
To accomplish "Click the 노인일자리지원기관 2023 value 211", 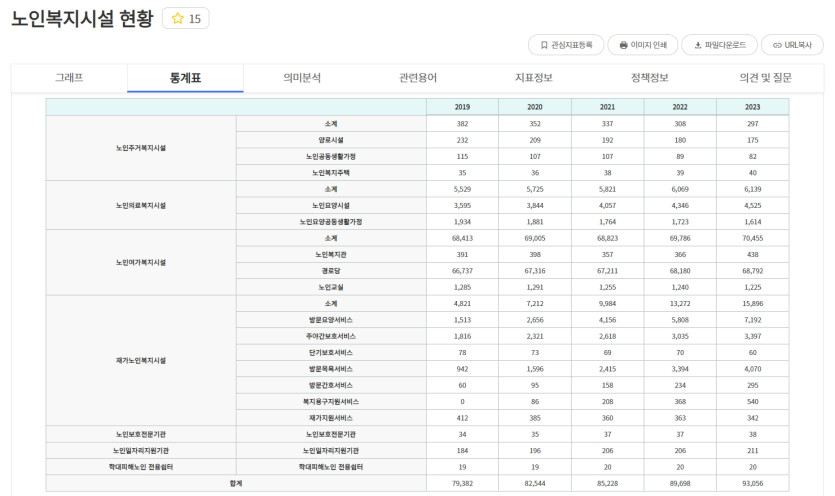I will (x=752, y=451).
